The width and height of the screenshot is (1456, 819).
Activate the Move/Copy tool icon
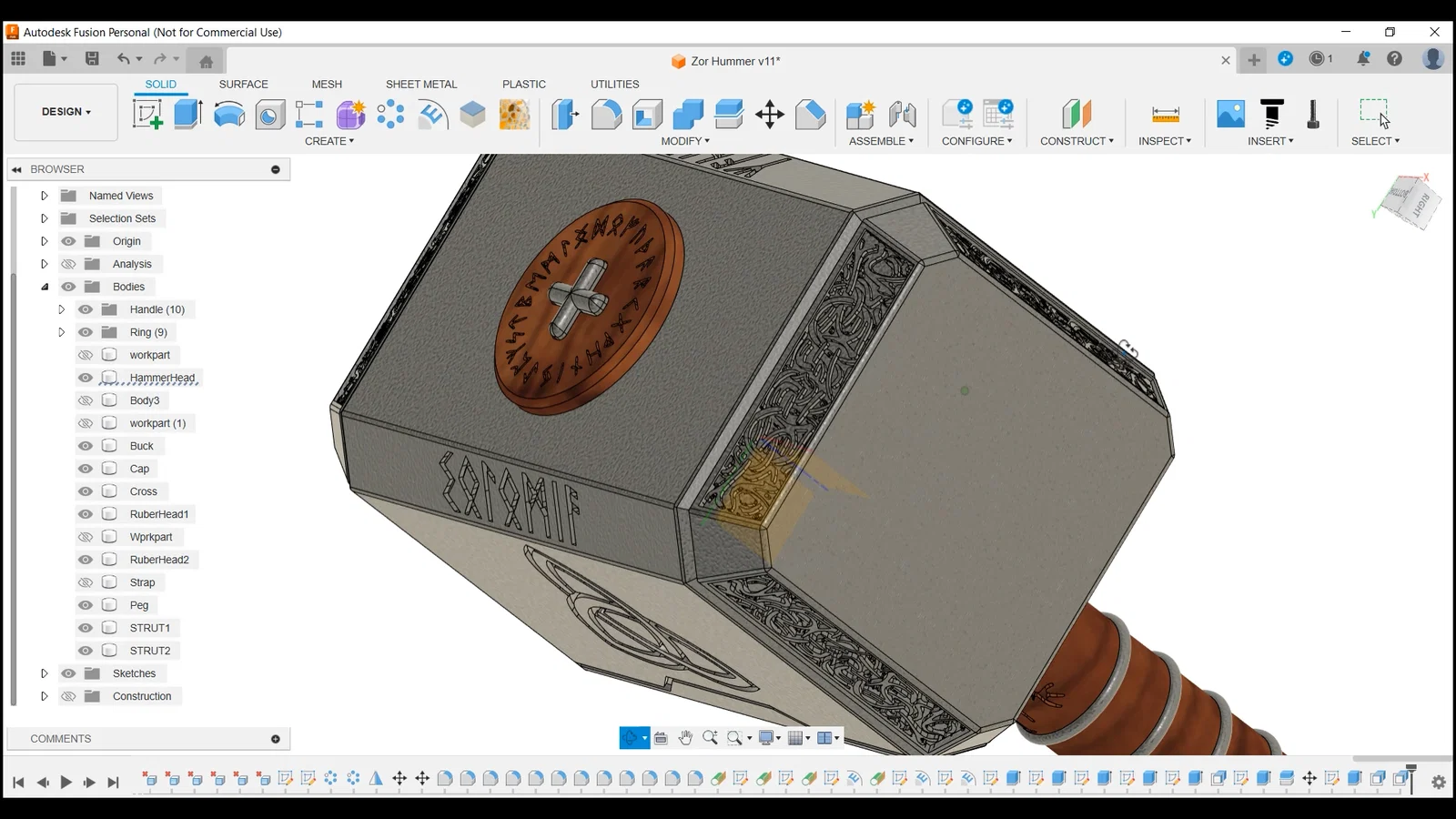[770, 115]
